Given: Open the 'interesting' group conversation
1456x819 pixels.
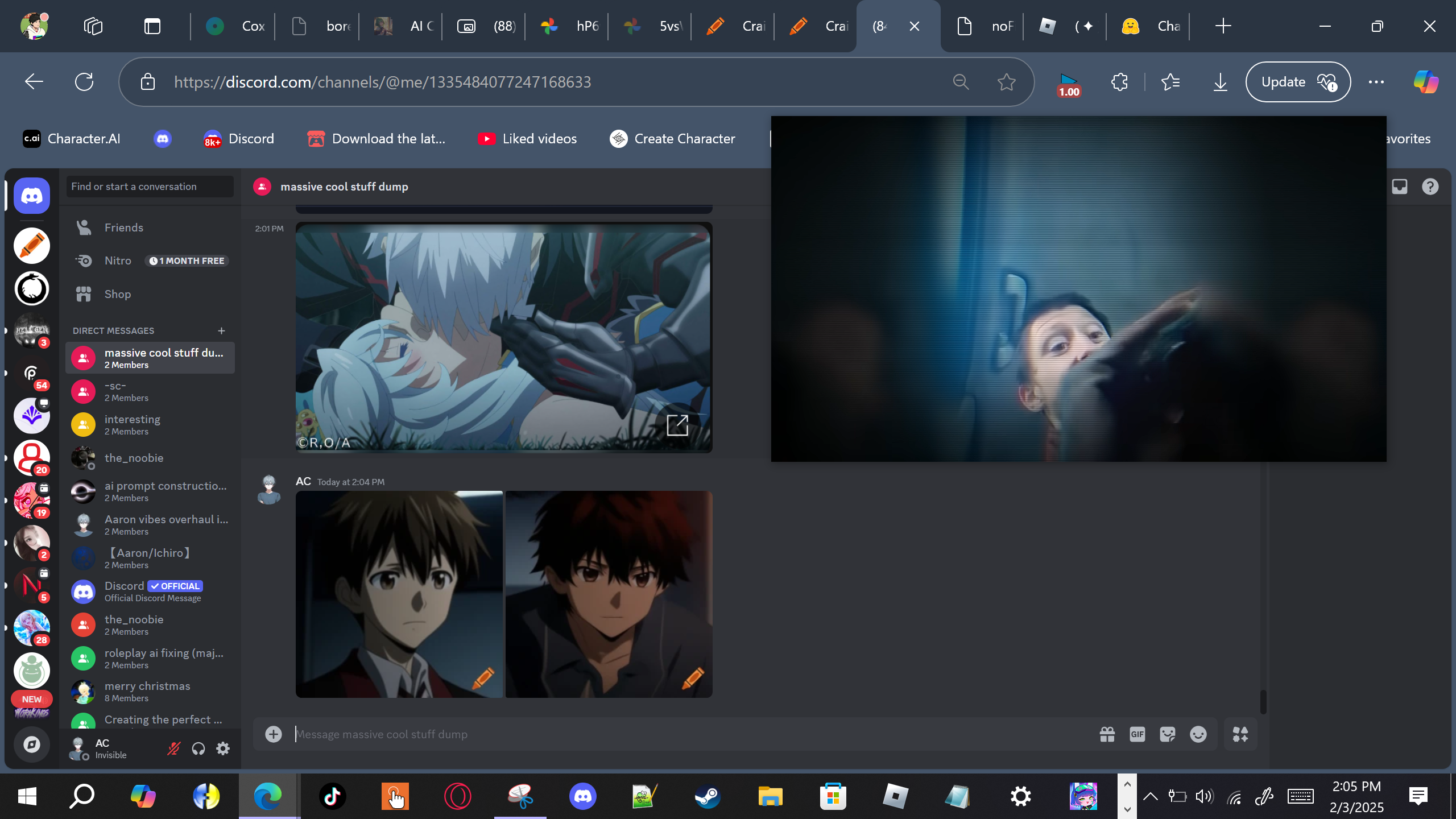Looking at the screenshot, I should click(150, 425).
